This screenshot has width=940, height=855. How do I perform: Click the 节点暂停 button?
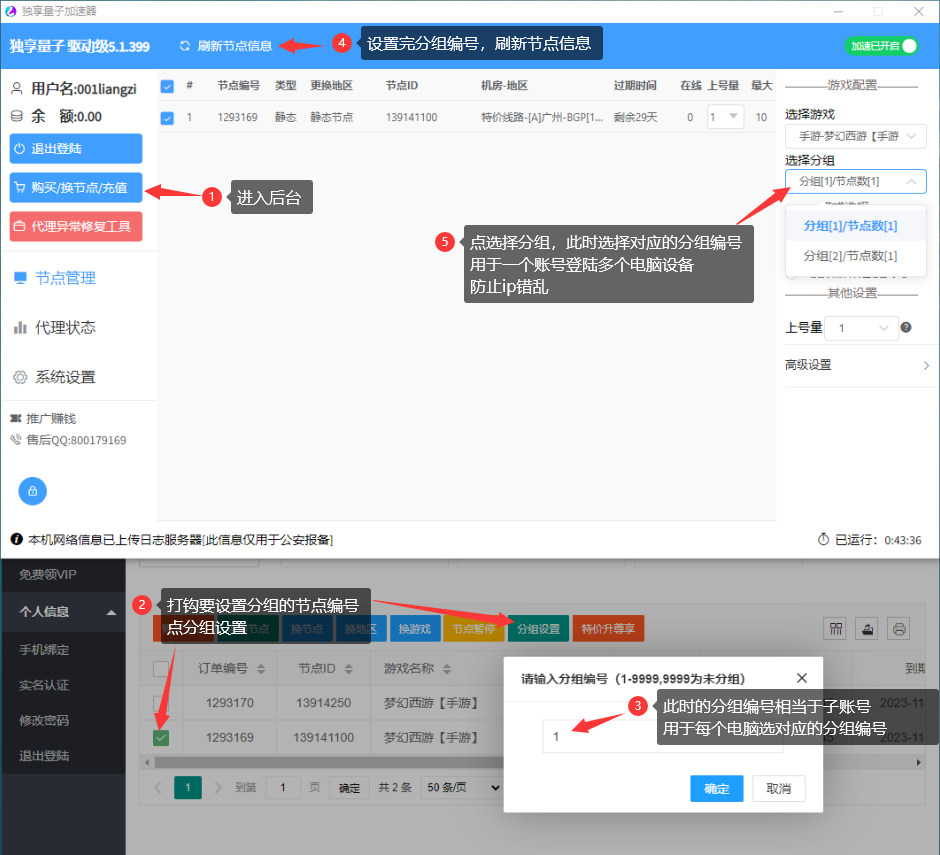(x=474, y=628)
